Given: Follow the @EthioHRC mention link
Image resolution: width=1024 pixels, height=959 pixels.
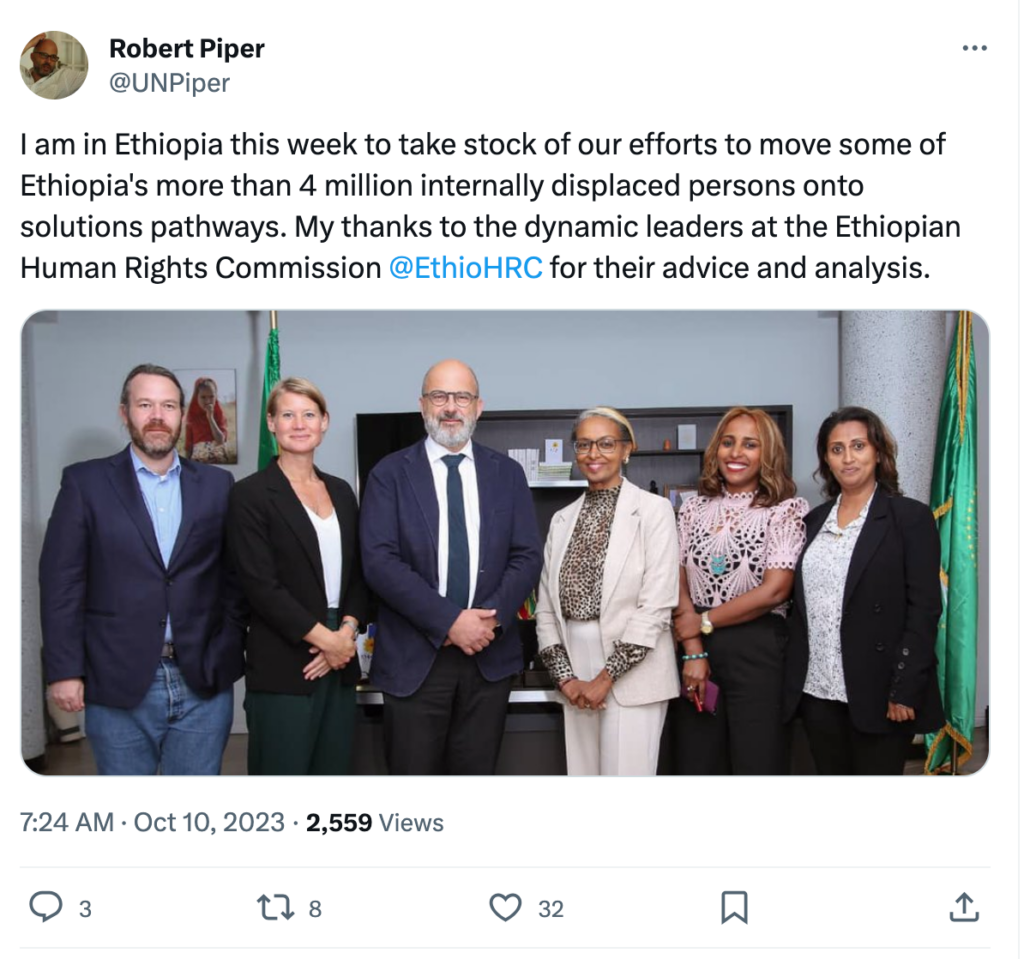Looking at the screenshot, I should (464, 268).
